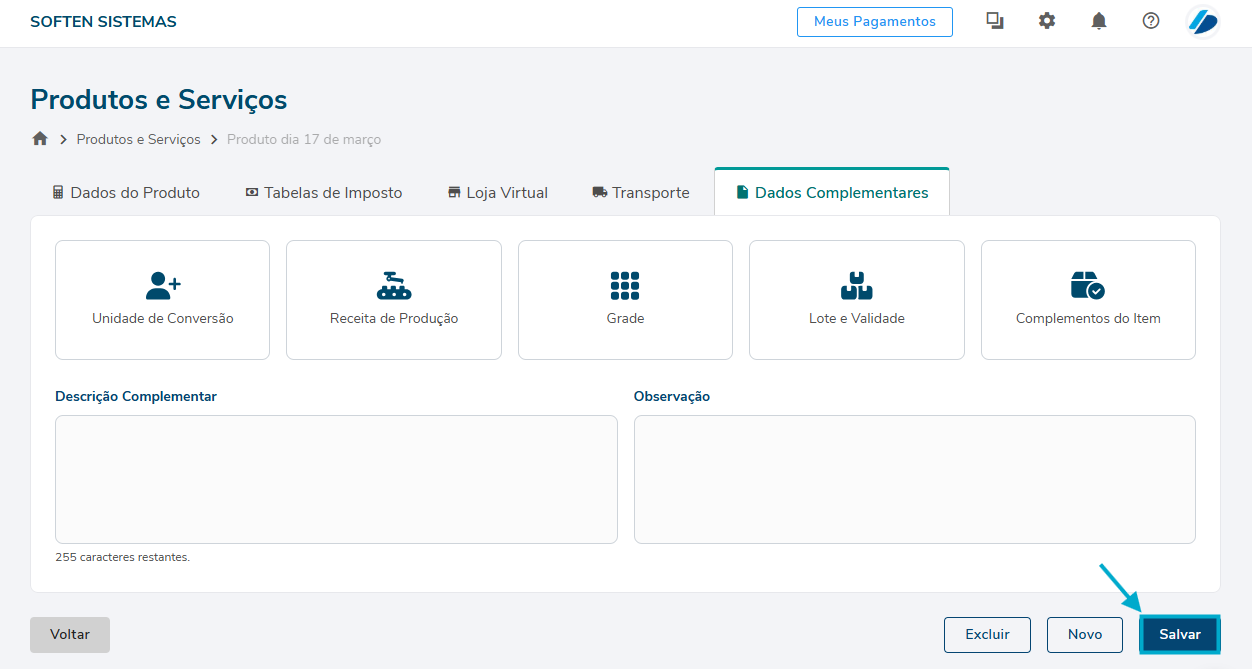1252x669 pixels.
Task: Select the Transporte tab
Action: [x=641, y=192]
